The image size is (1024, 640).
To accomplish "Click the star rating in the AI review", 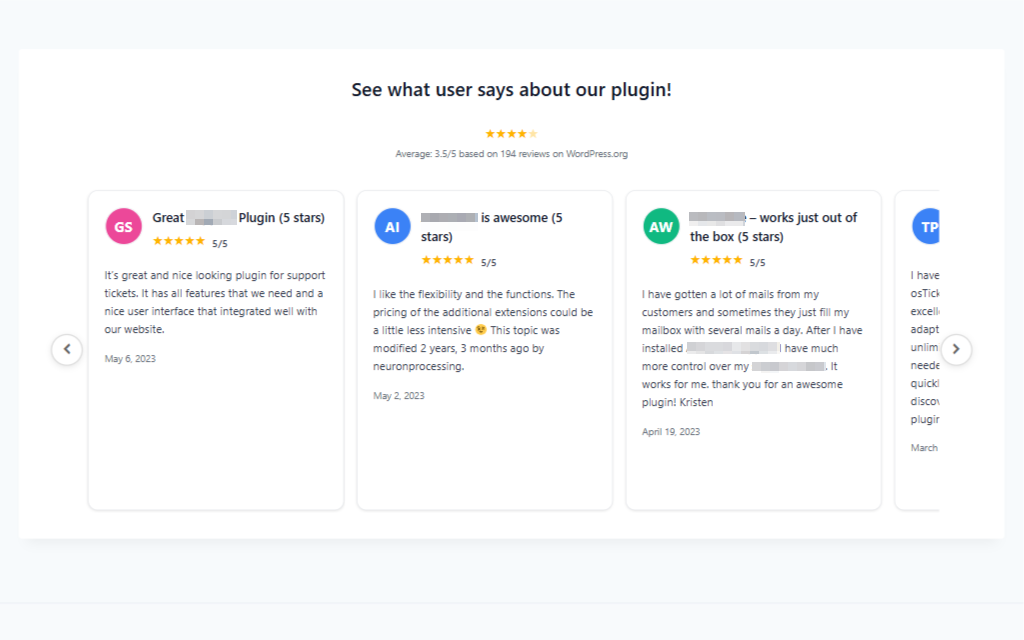I will coord(449,261).
